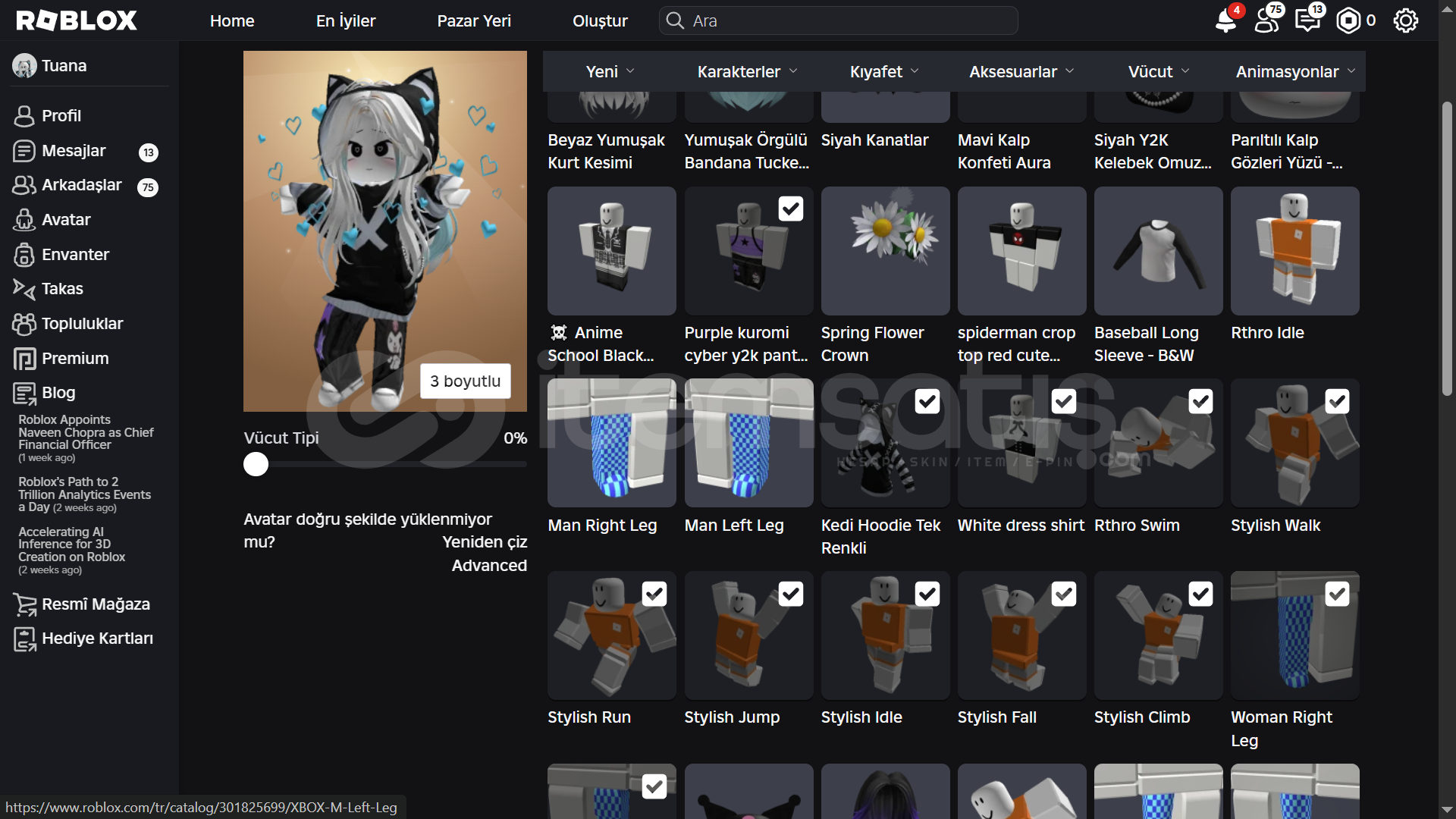Select the Man Left Leg item

click(748, 443)
